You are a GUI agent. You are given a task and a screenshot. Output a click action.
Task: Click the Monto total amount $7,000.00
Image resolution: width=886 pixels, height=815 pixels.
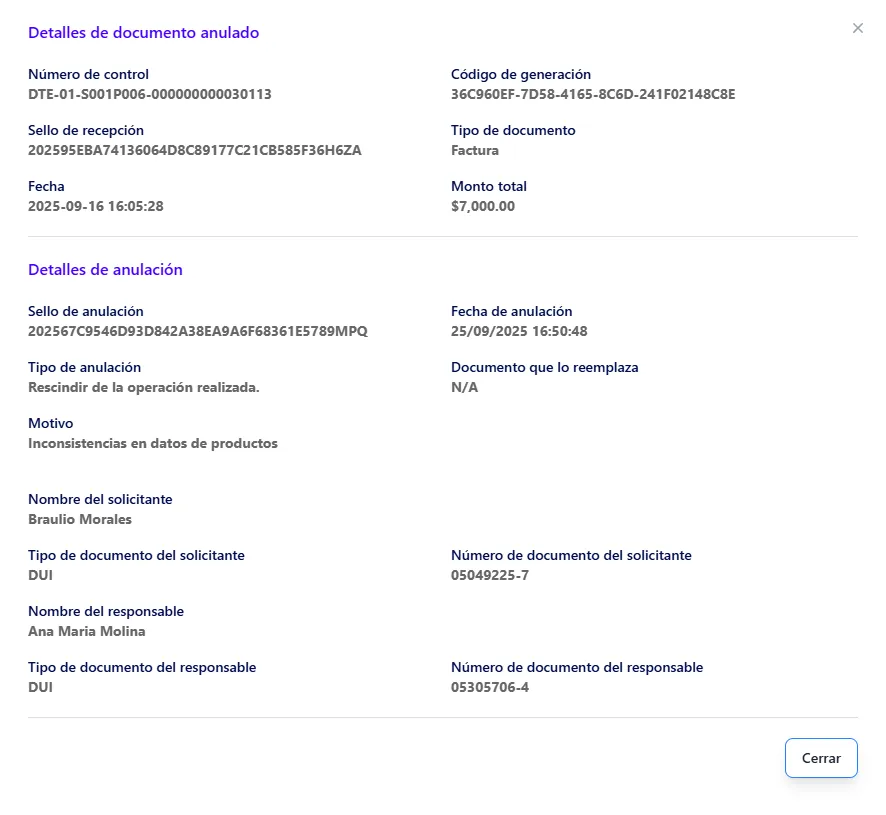tap(487, 206)
